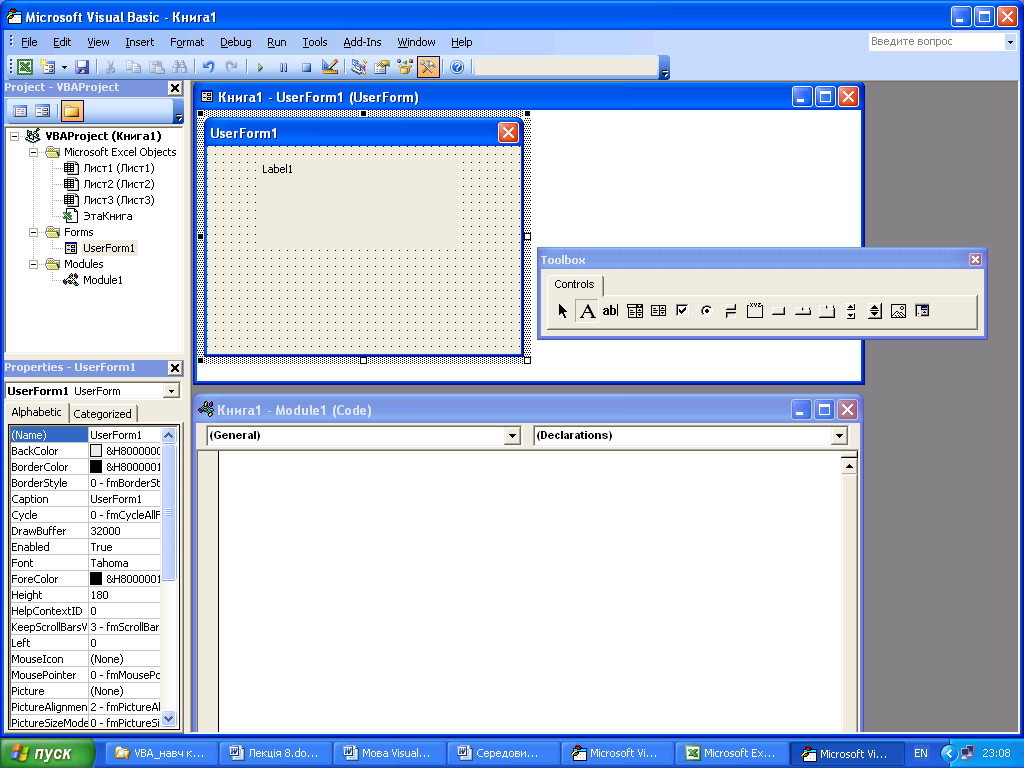Collapse the VBAProject (Книга1) tree node
1024x768 pixels.
click(x=14, y=136)
